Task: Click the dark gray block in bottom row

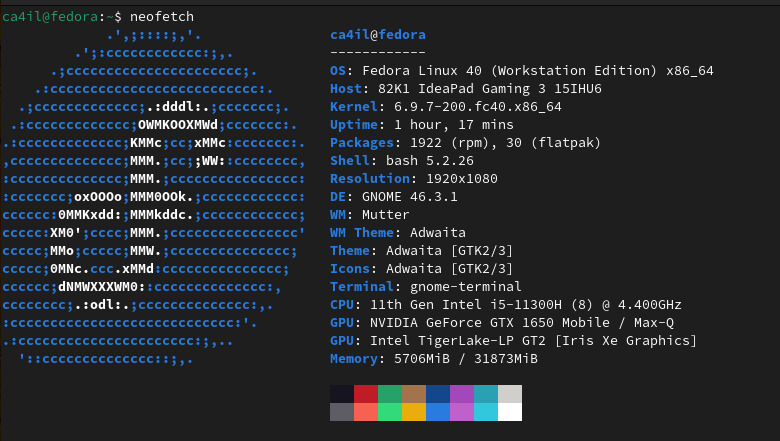Action: tap(342, 412)
